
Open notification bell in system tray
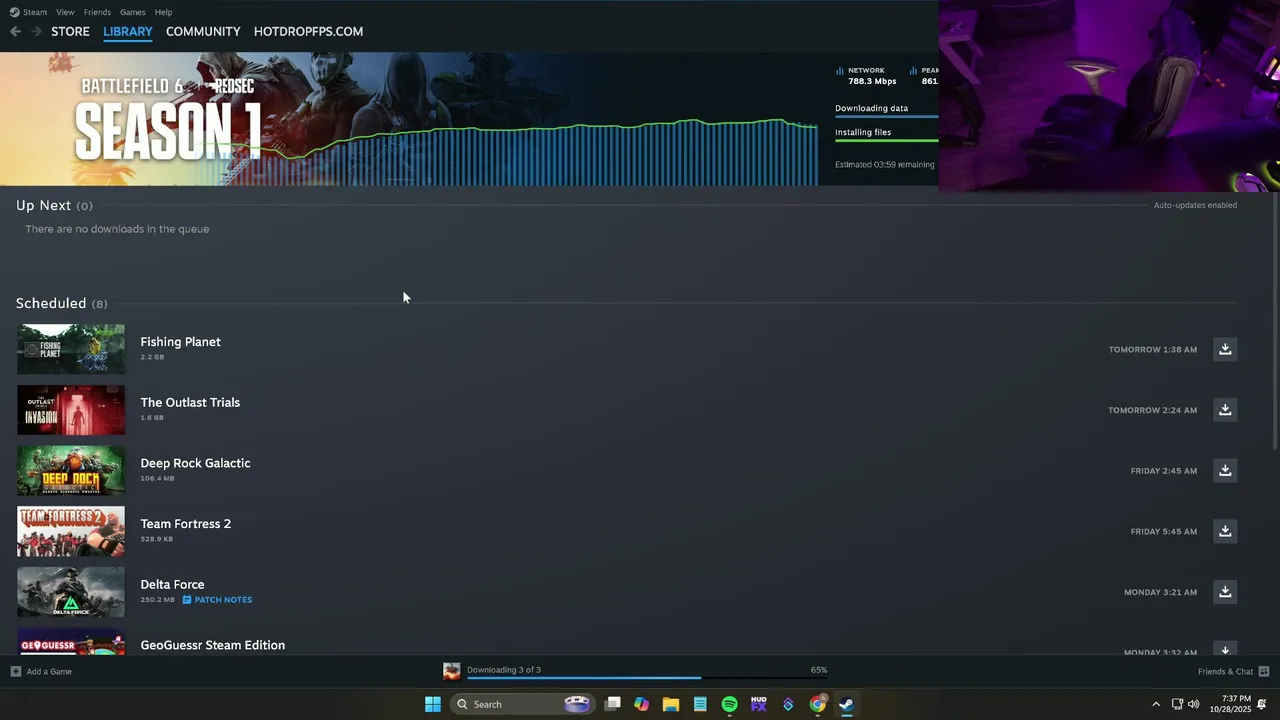[1262, 704]
